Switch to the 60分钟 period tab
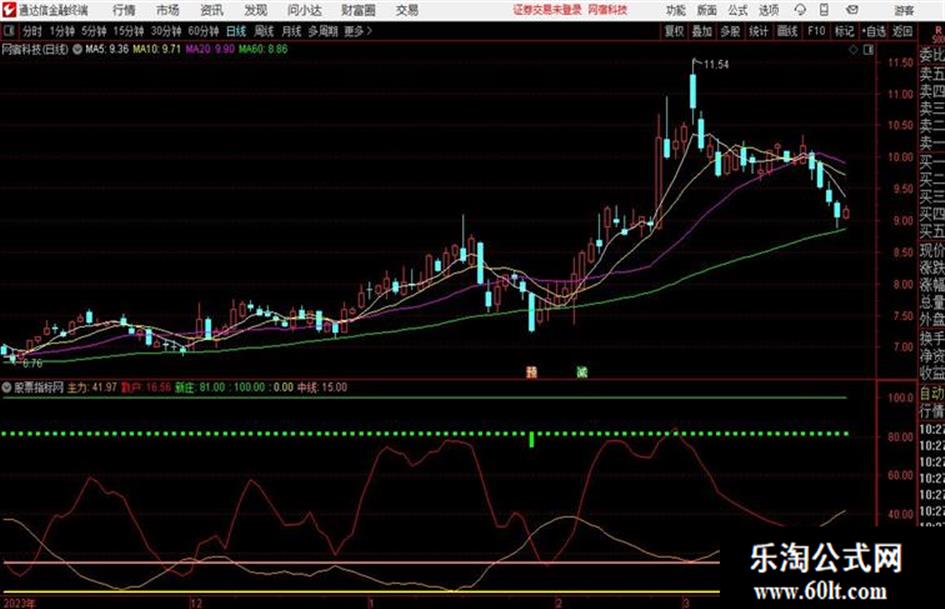 203,31
